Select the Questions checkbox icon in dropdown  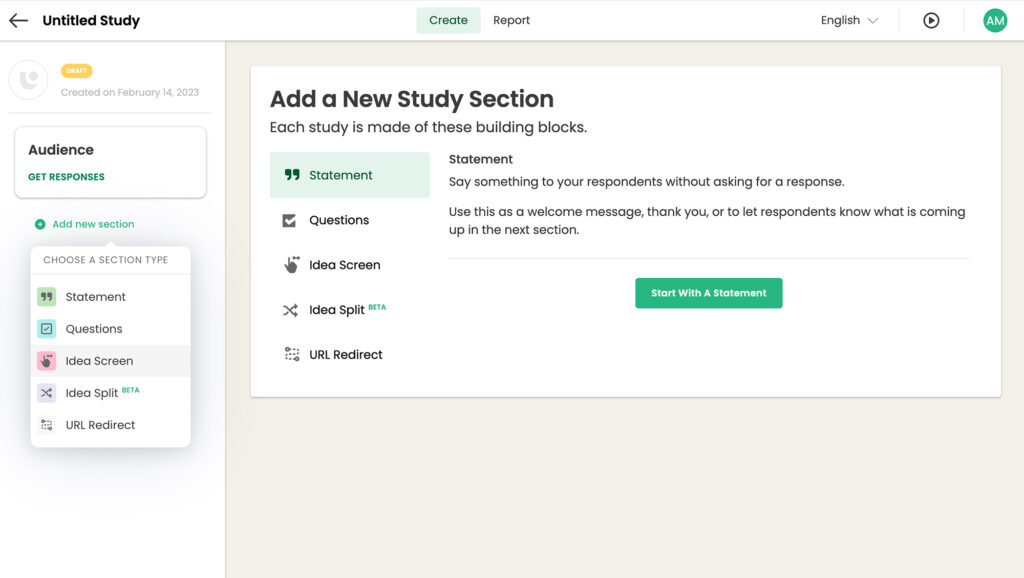coord(46,329)
